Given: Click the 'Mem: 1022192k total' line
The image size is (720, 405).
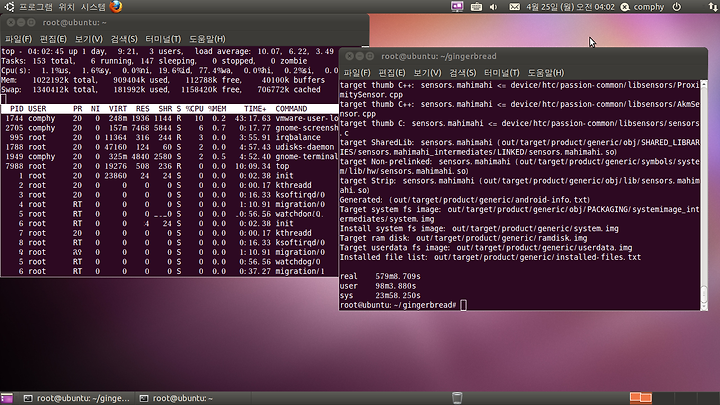Looking at the screenshot, I should point(163,80).
